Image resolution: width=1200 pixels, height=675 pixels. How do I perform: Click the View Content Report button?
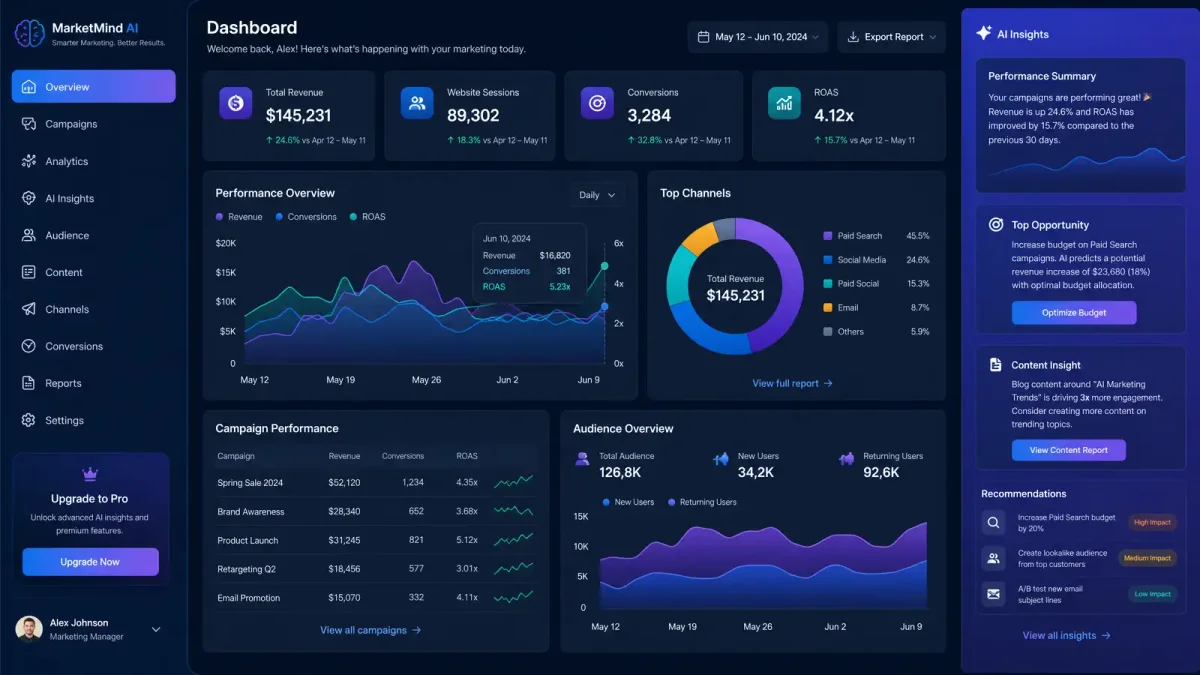(x=1069, y=450)
